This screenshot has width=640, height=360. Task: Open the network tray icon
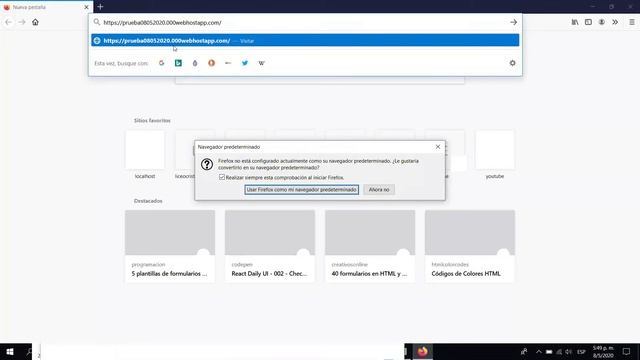click(559, 352)
